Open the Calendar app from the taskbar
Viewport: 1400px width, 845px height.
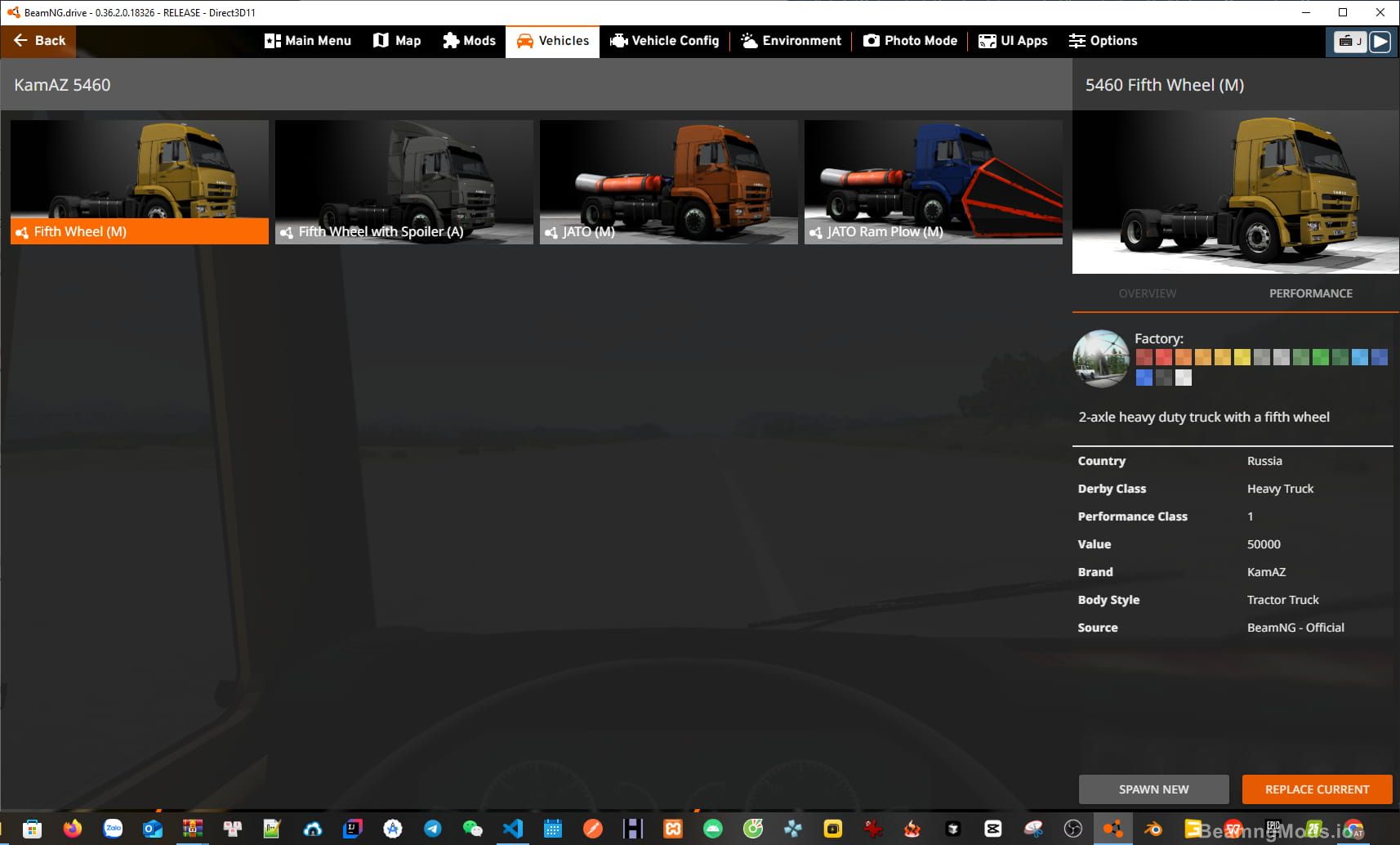click(x=553, y=829)
